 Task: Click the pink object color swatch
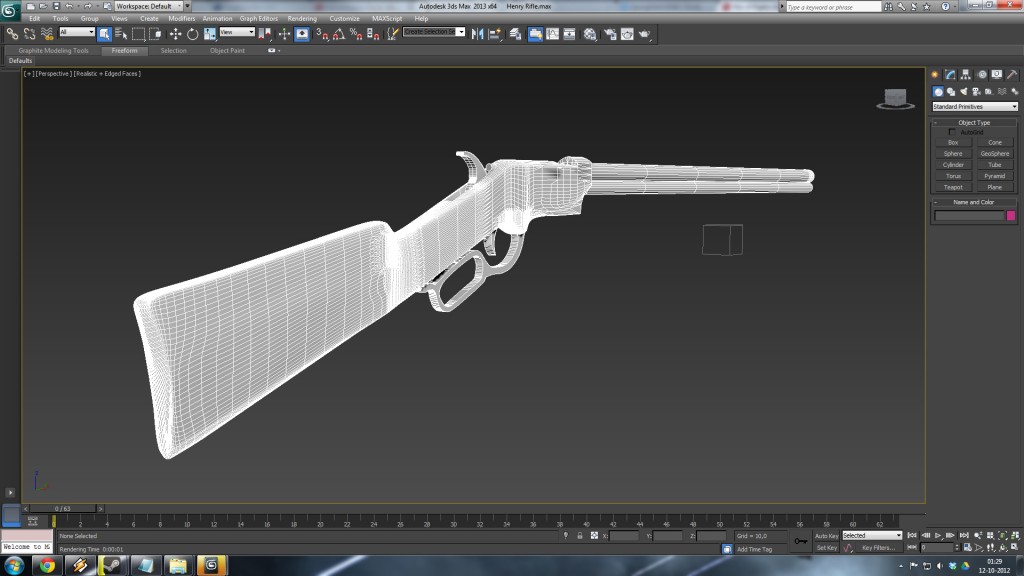(x=1011, y=215)
